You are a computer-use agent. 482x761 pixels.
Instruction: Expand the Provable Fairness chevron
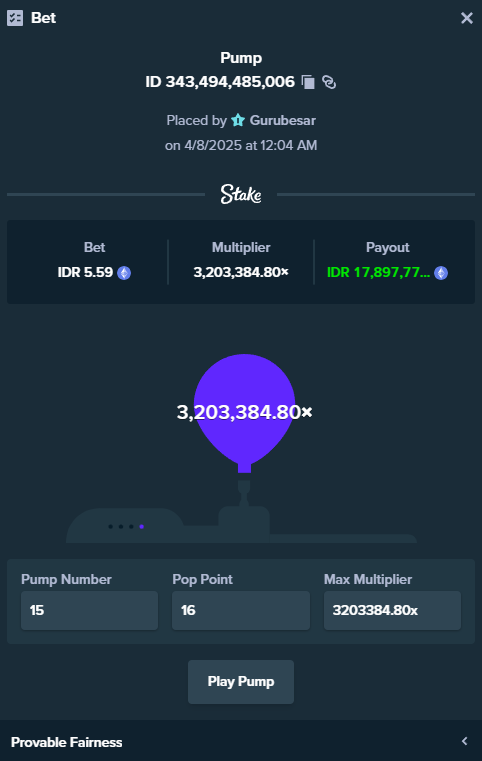point(465,741)
